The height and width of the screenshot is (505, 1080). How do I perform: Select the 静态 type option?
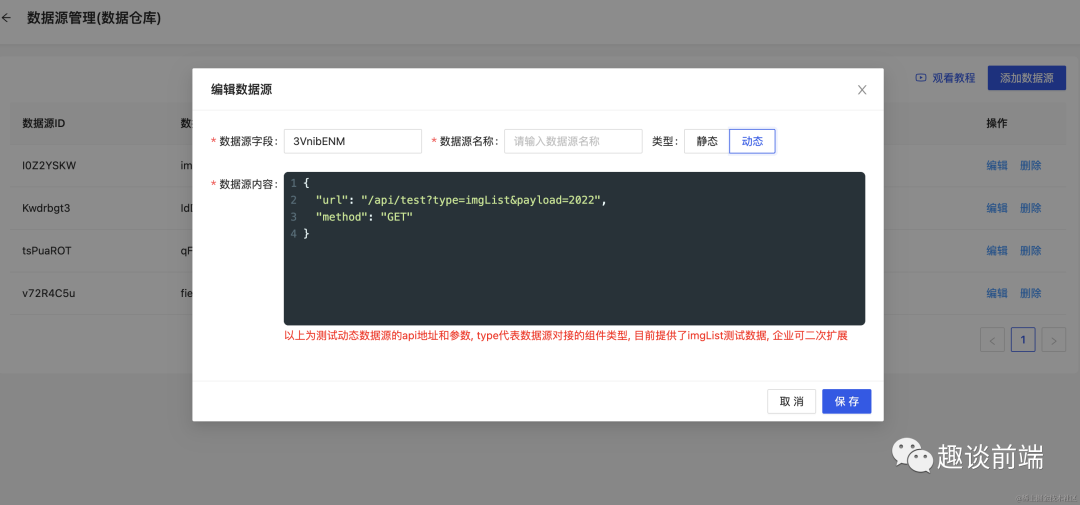click(x=707, y=141)
